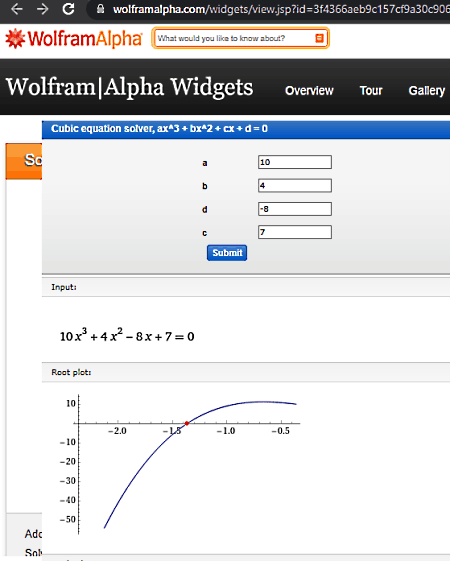The height and width of the screenshot is (561, 450).
Task: Click the coefficient c input field
Action: pos(295,232)
